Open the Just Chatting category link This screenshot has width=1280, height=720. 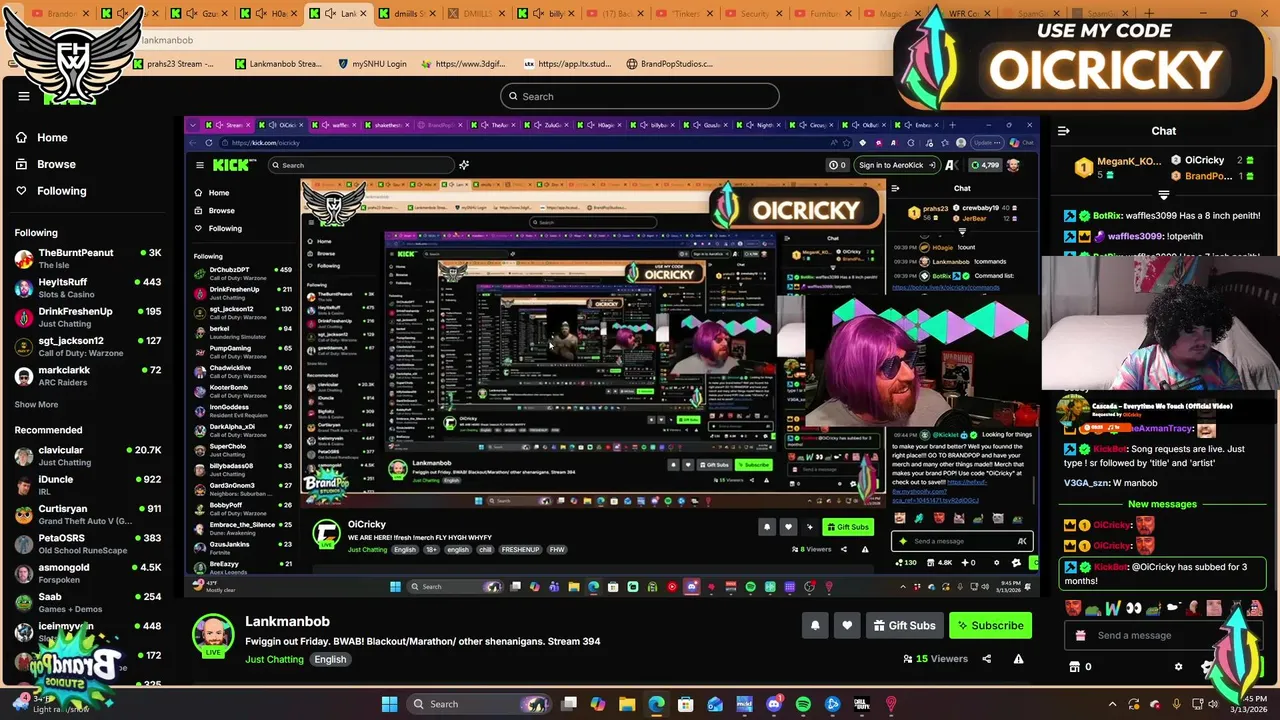(x=274, y=659)
